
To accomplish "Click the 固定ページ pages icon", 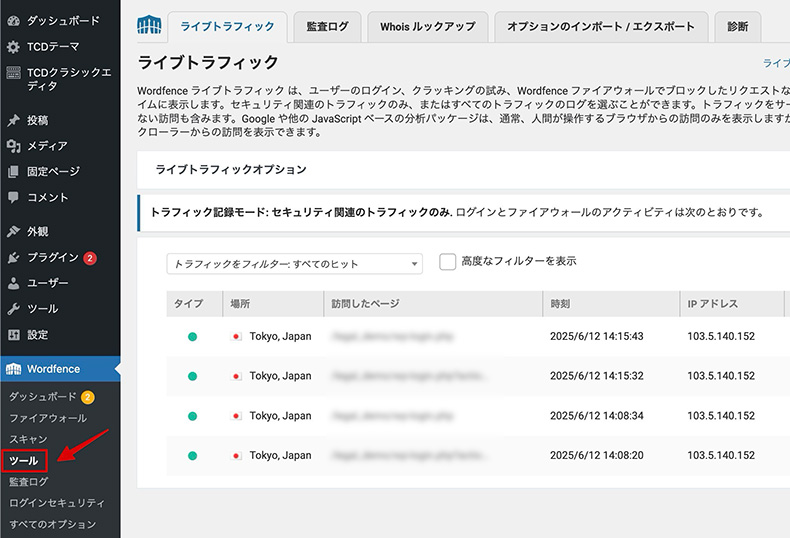I will pyautogui.click(x=14, y=171).
